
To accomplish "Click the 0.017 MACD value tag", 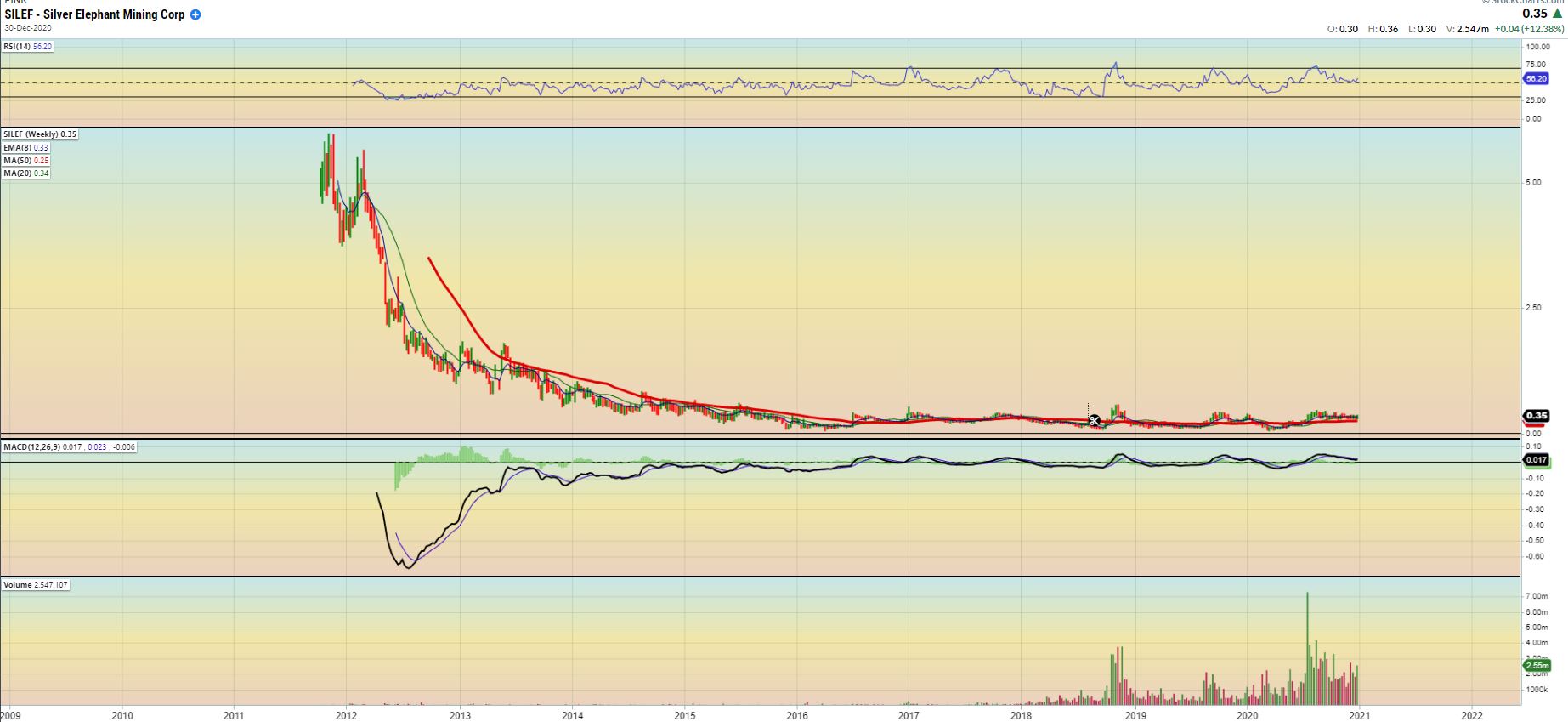I will click(x=1537, y=460).
